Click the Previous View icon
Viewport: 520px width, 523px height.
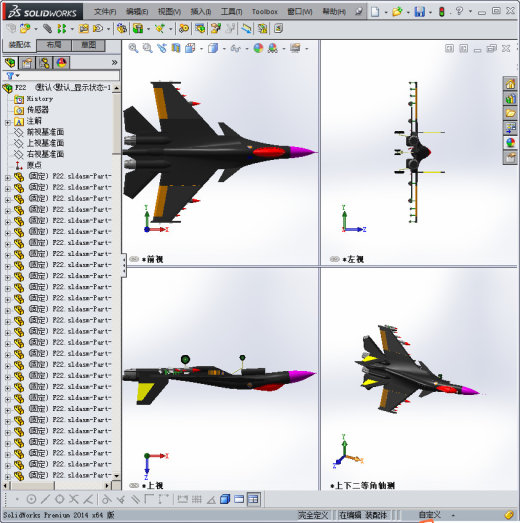pyautogui.click(x=162, y=48)
